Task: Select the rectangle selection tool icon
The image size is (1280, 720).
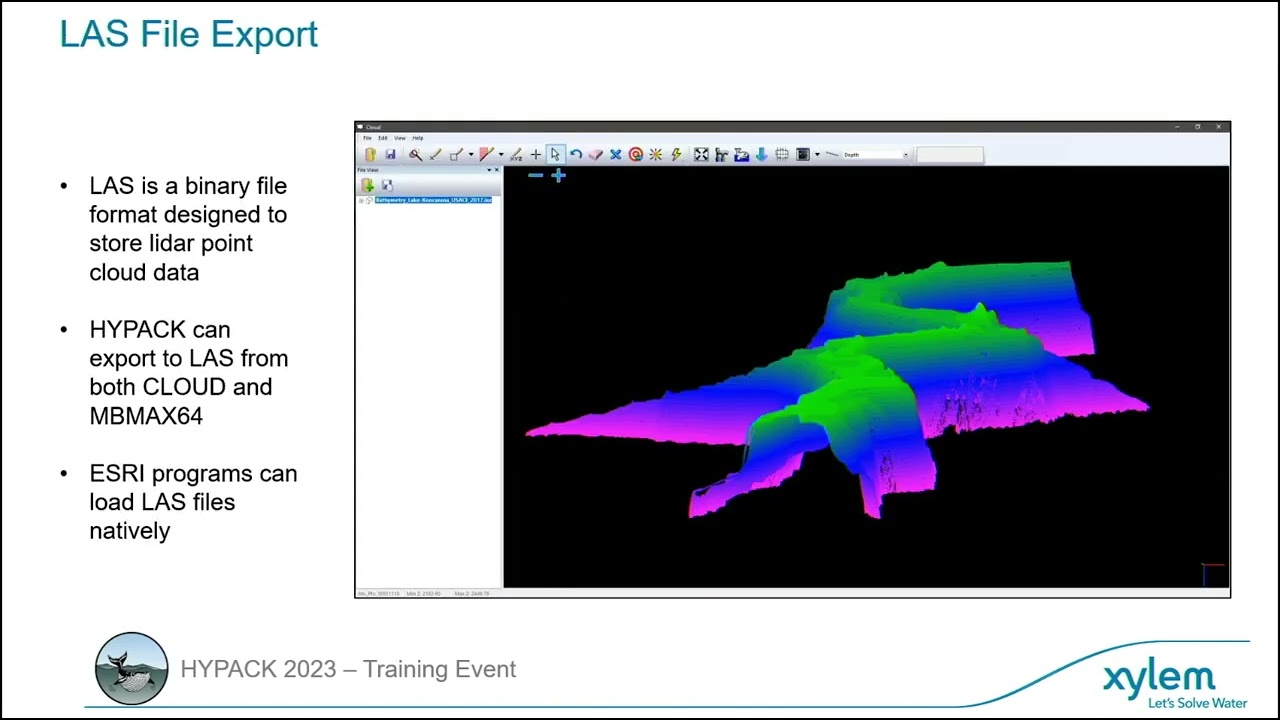Action: [x=455, y=154]
